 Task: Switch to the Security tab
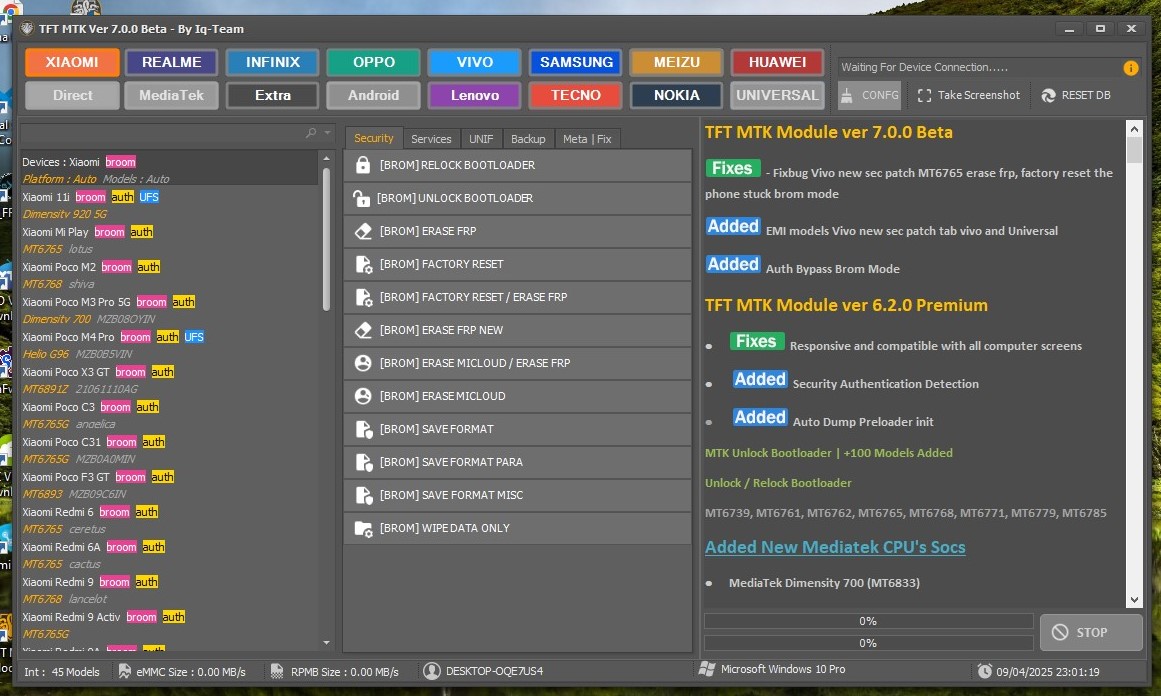374,138
